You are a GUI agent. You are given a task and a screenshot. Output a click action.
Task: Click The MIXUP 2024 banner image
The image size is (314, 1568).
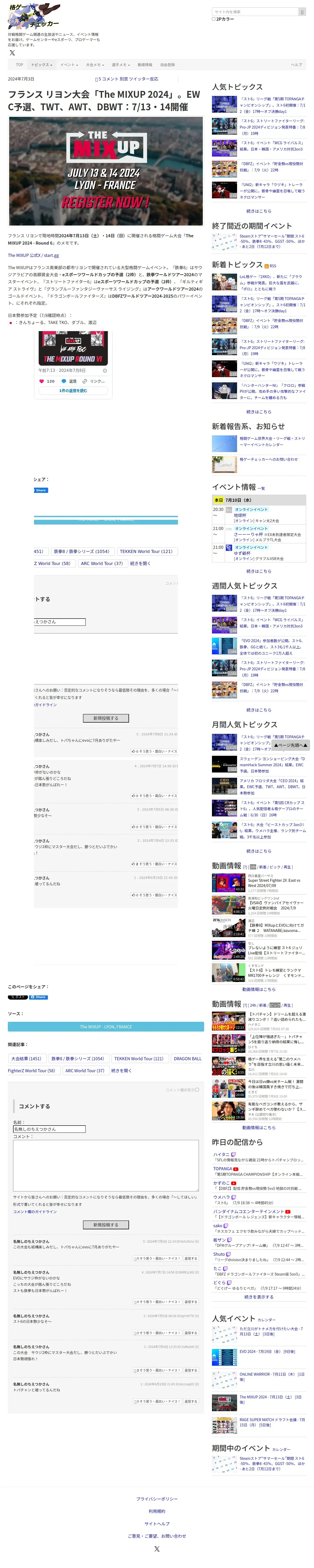pos(106,172)
